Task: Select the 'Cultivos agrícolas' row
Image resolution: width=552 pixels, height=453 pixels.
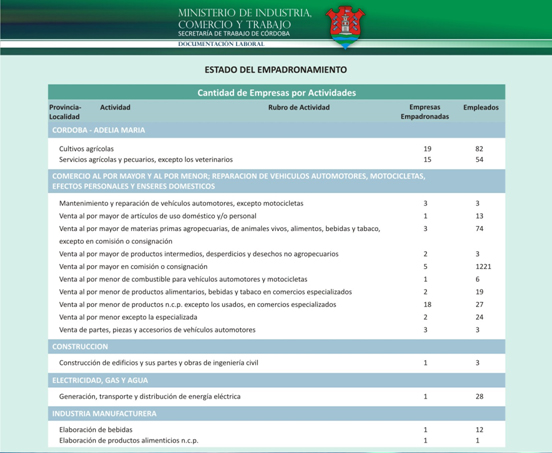Action: pos(276,149)
